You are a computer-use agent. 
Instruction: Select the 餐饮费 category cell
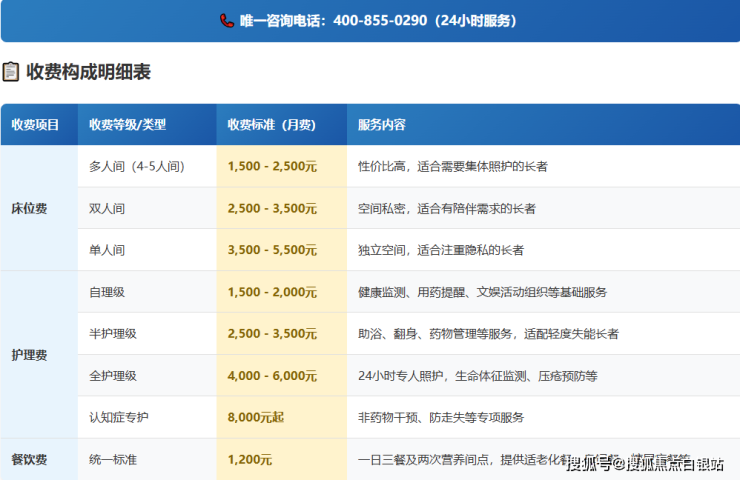(x=29, y=460)
